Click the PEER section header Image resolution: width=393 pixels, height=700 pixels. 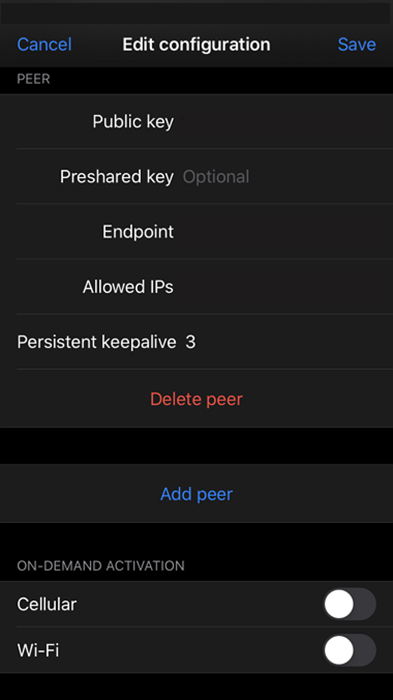[33, 79]
